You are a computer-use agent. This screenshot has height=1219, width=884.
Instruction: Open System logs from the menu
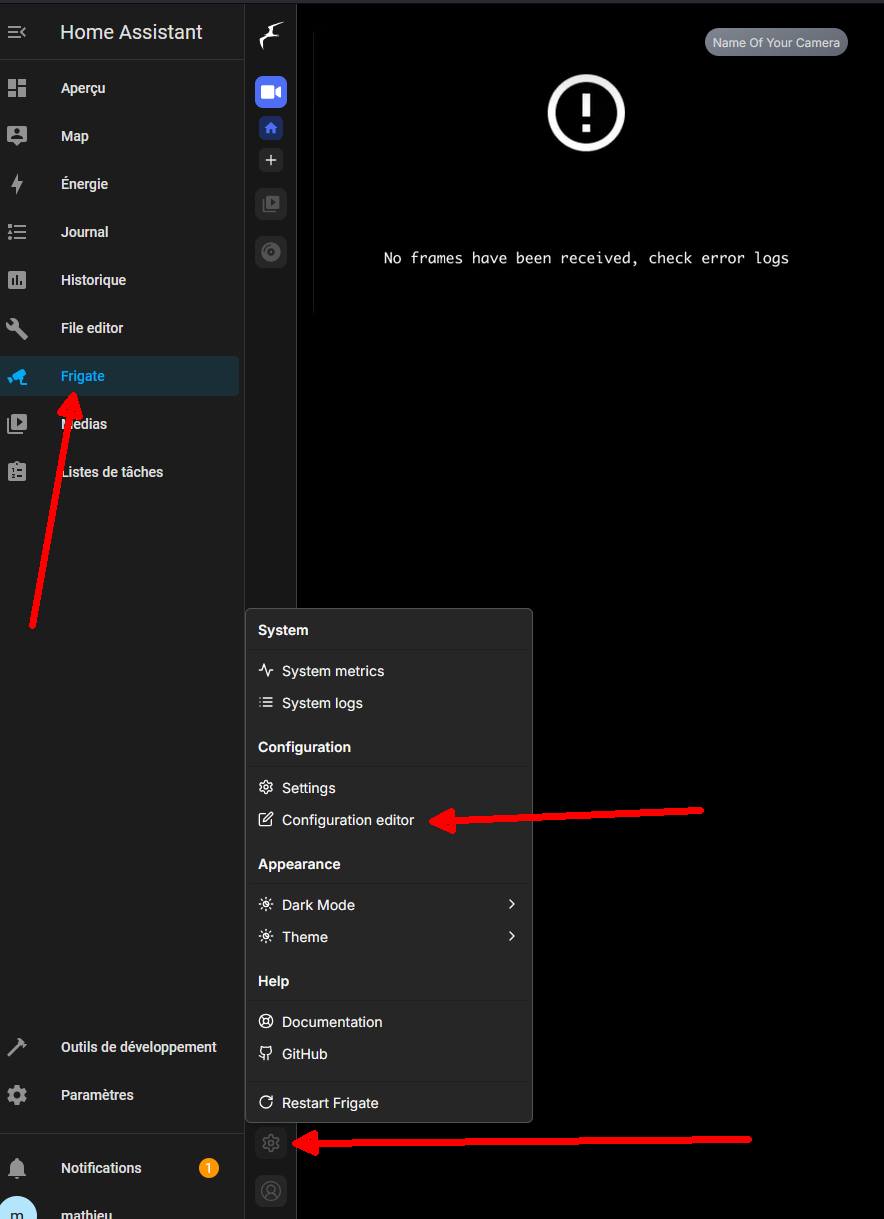point(388,703)
